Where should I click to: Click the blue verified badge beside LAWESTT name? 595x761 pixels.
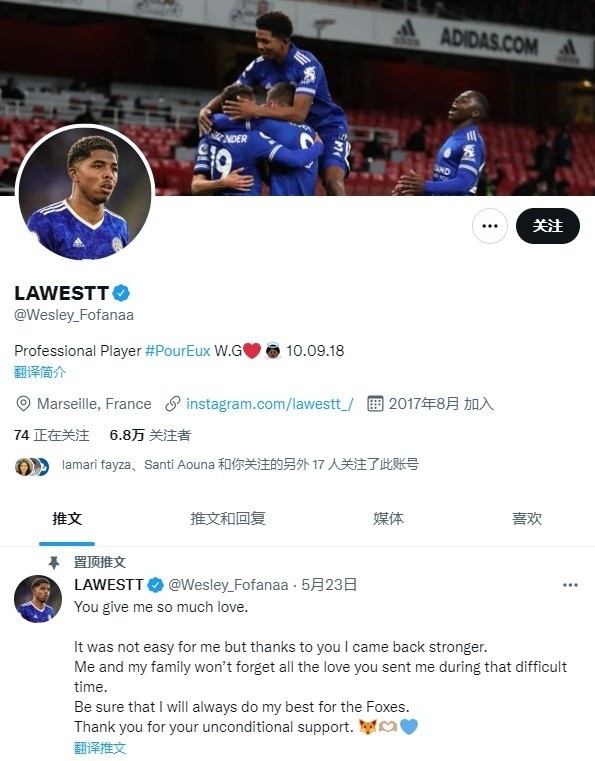121,293
